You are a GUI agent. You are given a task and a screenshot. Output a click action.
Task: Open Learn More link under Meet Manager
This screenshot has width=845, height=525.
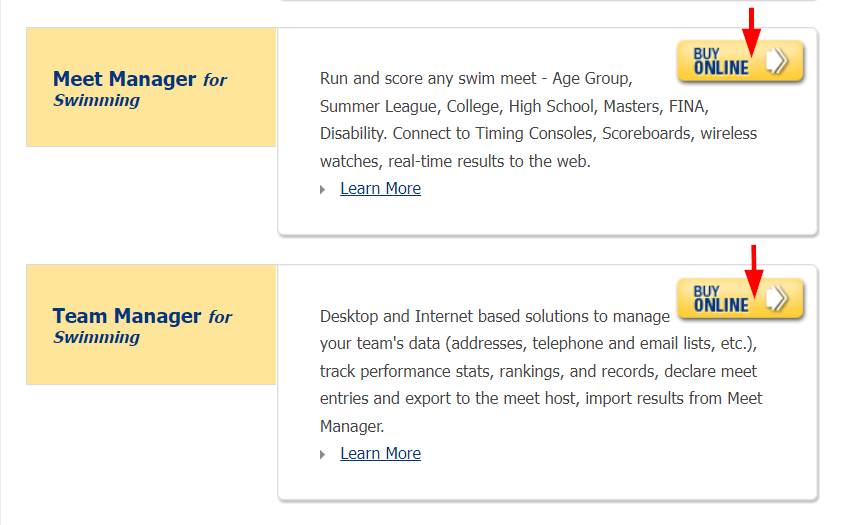(380, 189)
